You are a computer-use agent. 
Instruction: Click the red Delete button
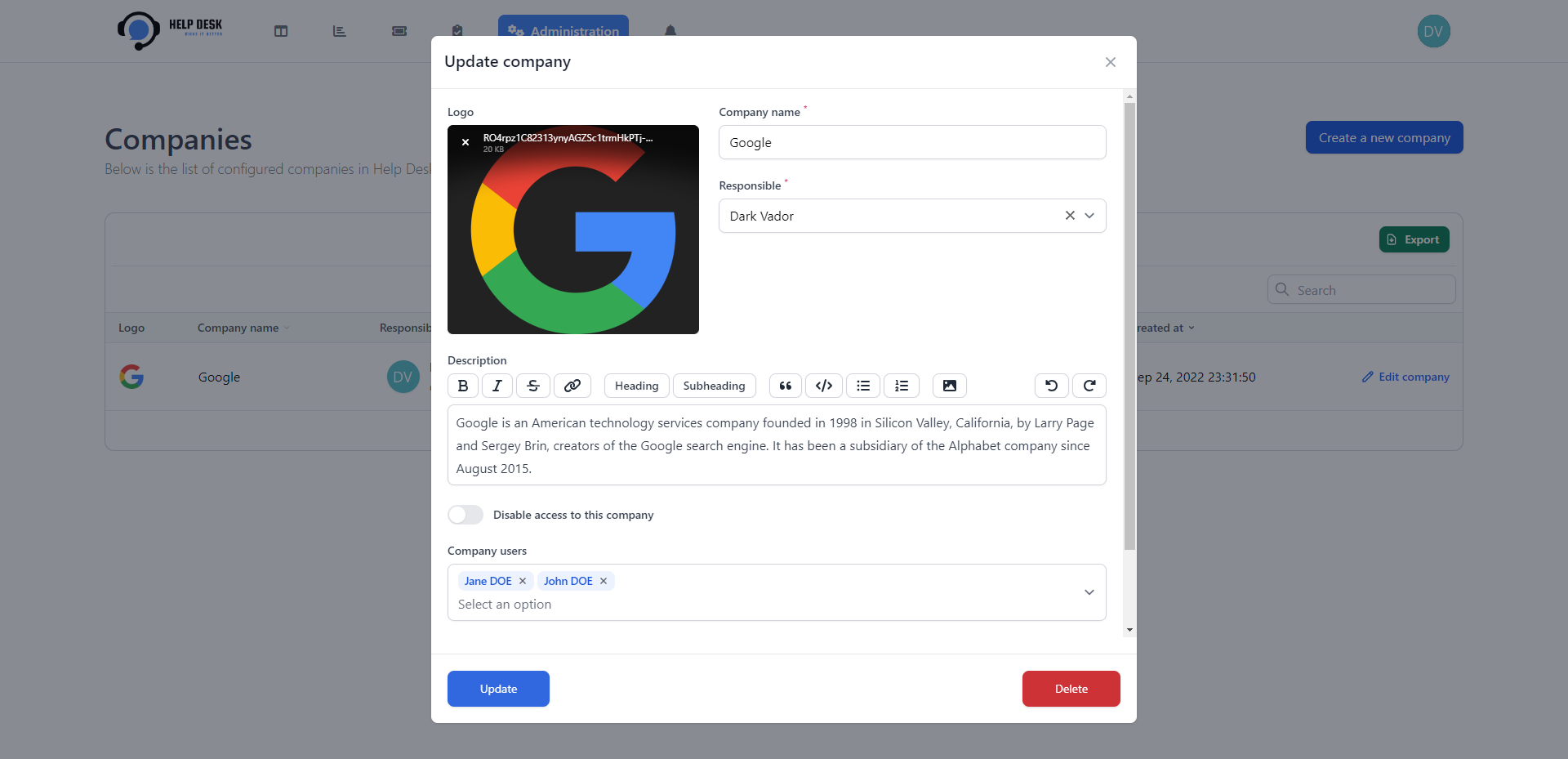1071,689
